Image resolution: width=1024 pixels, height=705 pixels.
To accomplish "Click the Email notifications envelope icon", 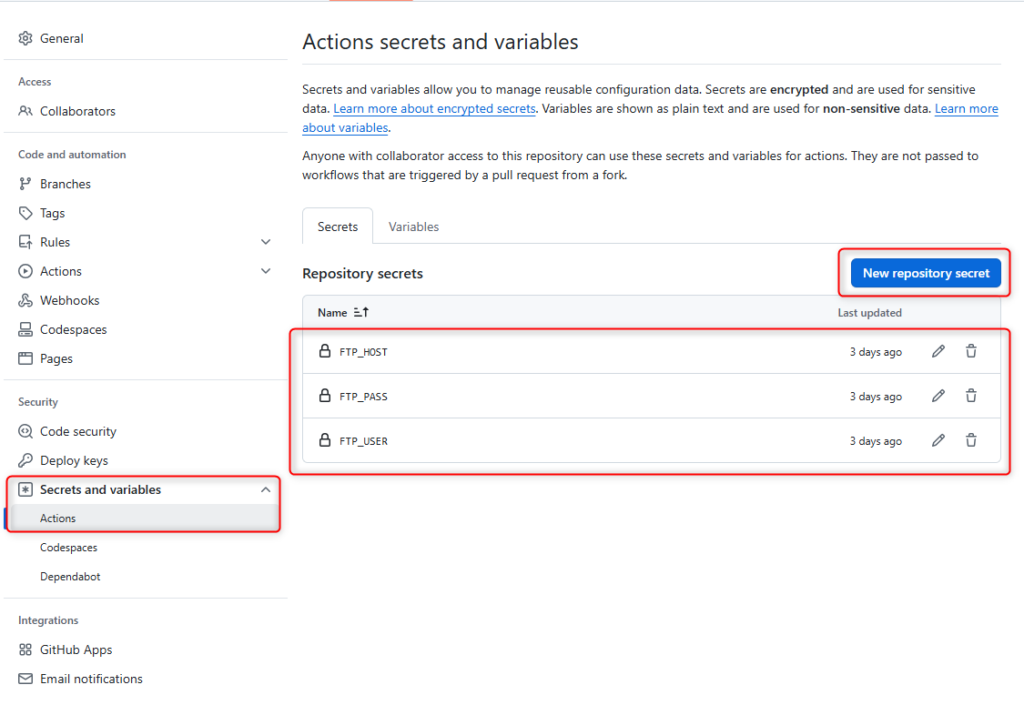I will coord(25,679).
